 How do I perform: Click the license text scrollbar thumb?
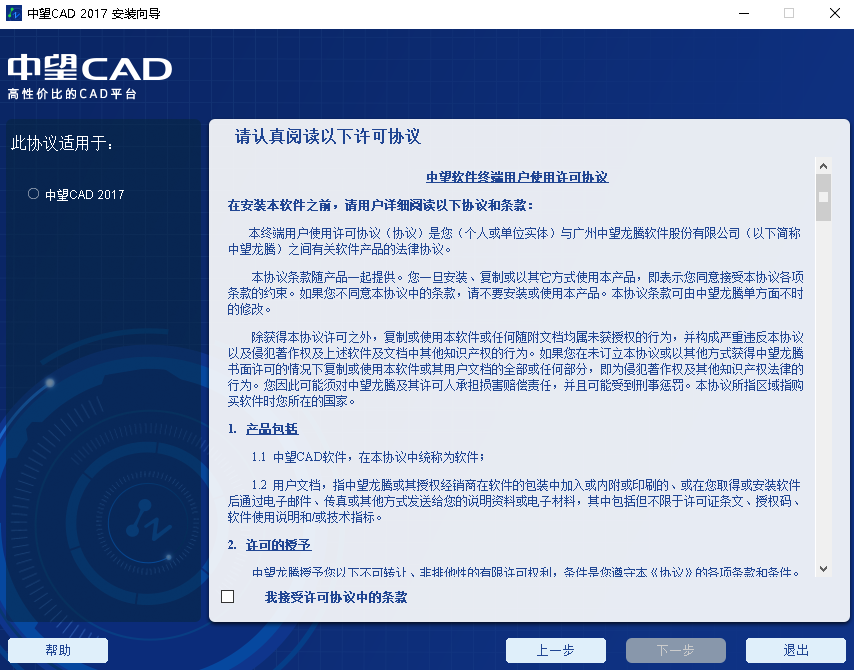coord(823,197)
